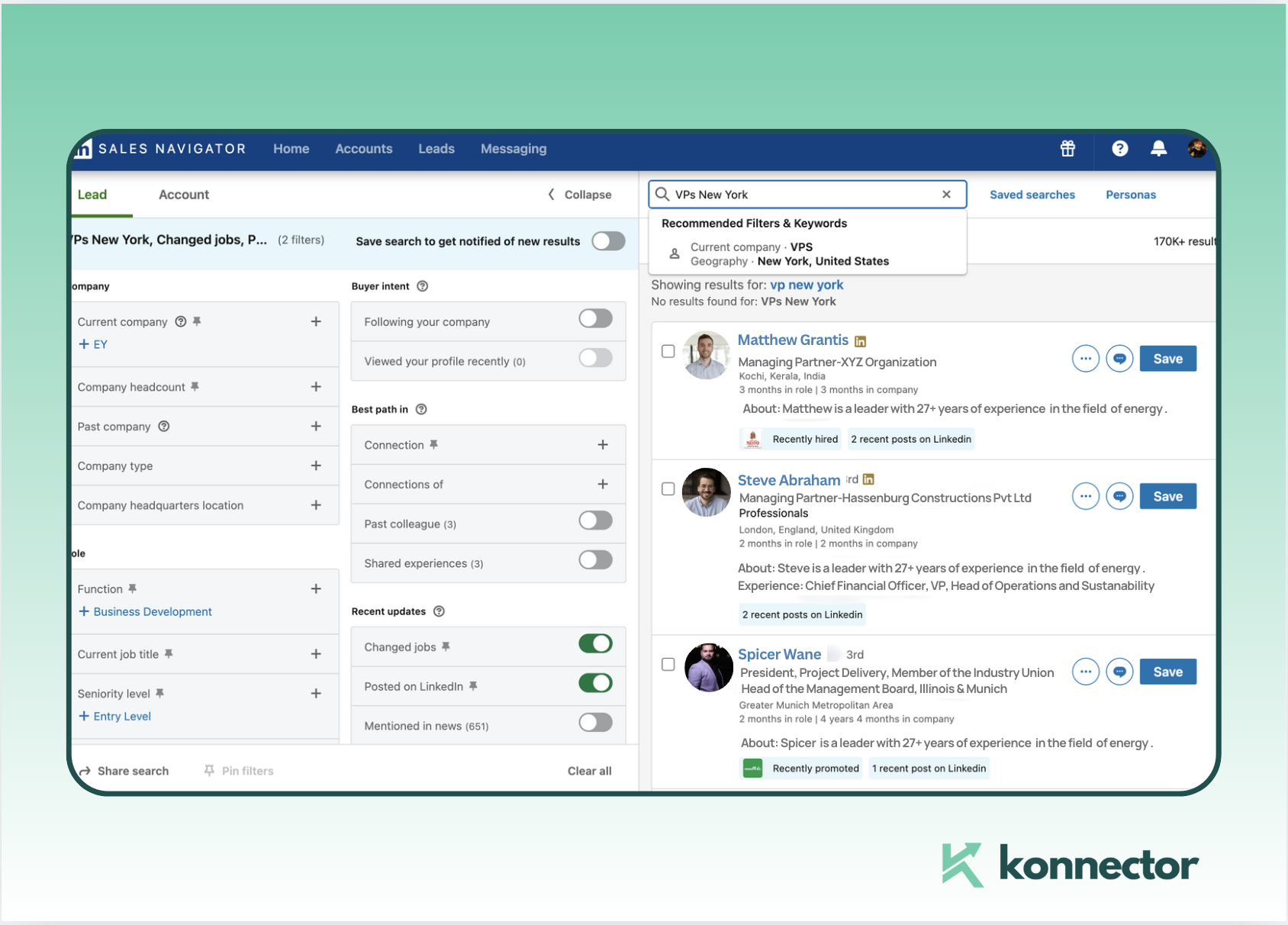Click pin icon beside Company headcount
Viewport: 1288px width, 925px height.
point(195,387)
